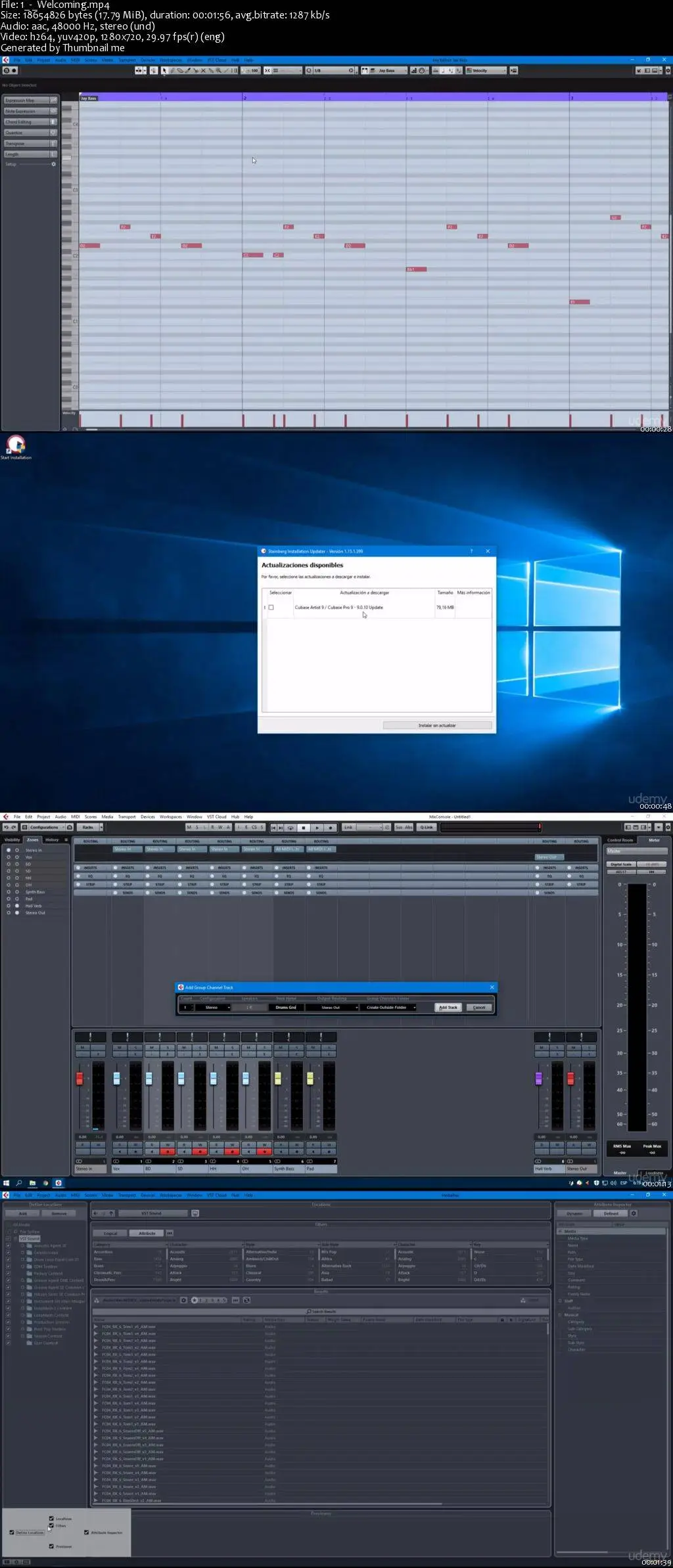
Task: Select the Object Selection arrow tool in Key Editor
Action: (164, 70)
